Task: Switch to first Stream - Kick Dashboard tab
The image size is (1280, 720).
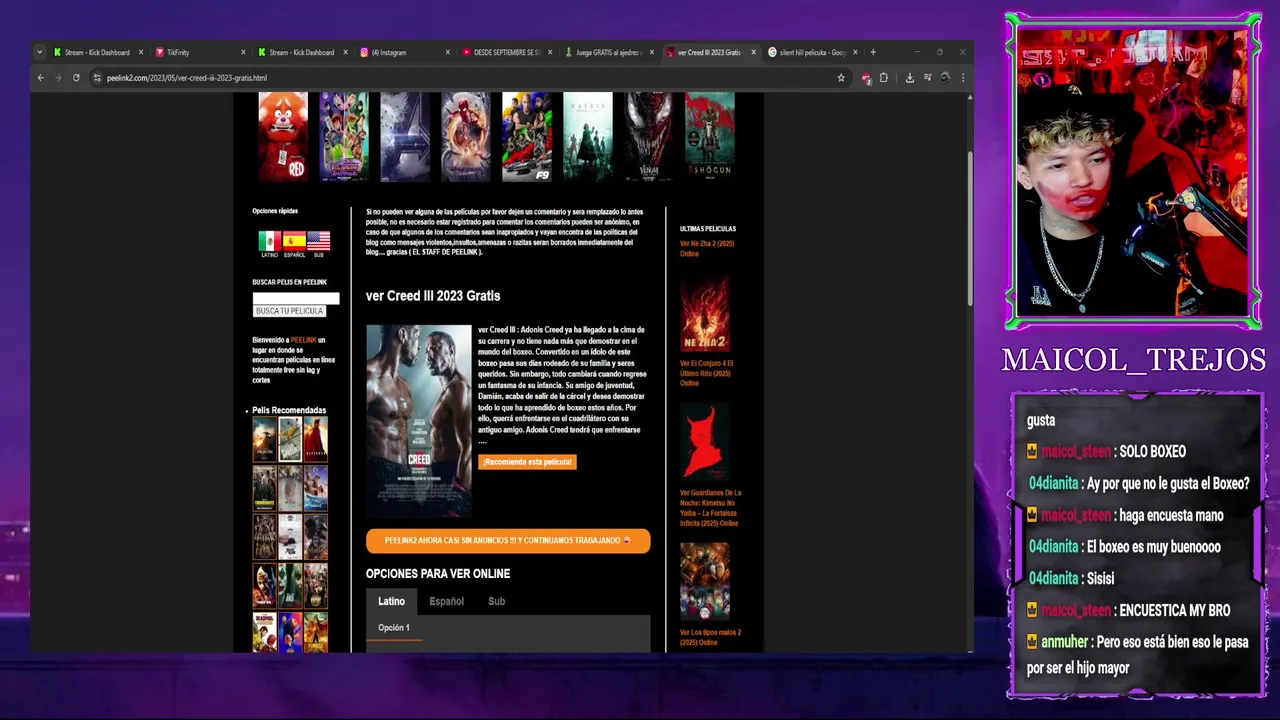Action: click(x=97, y=52)
